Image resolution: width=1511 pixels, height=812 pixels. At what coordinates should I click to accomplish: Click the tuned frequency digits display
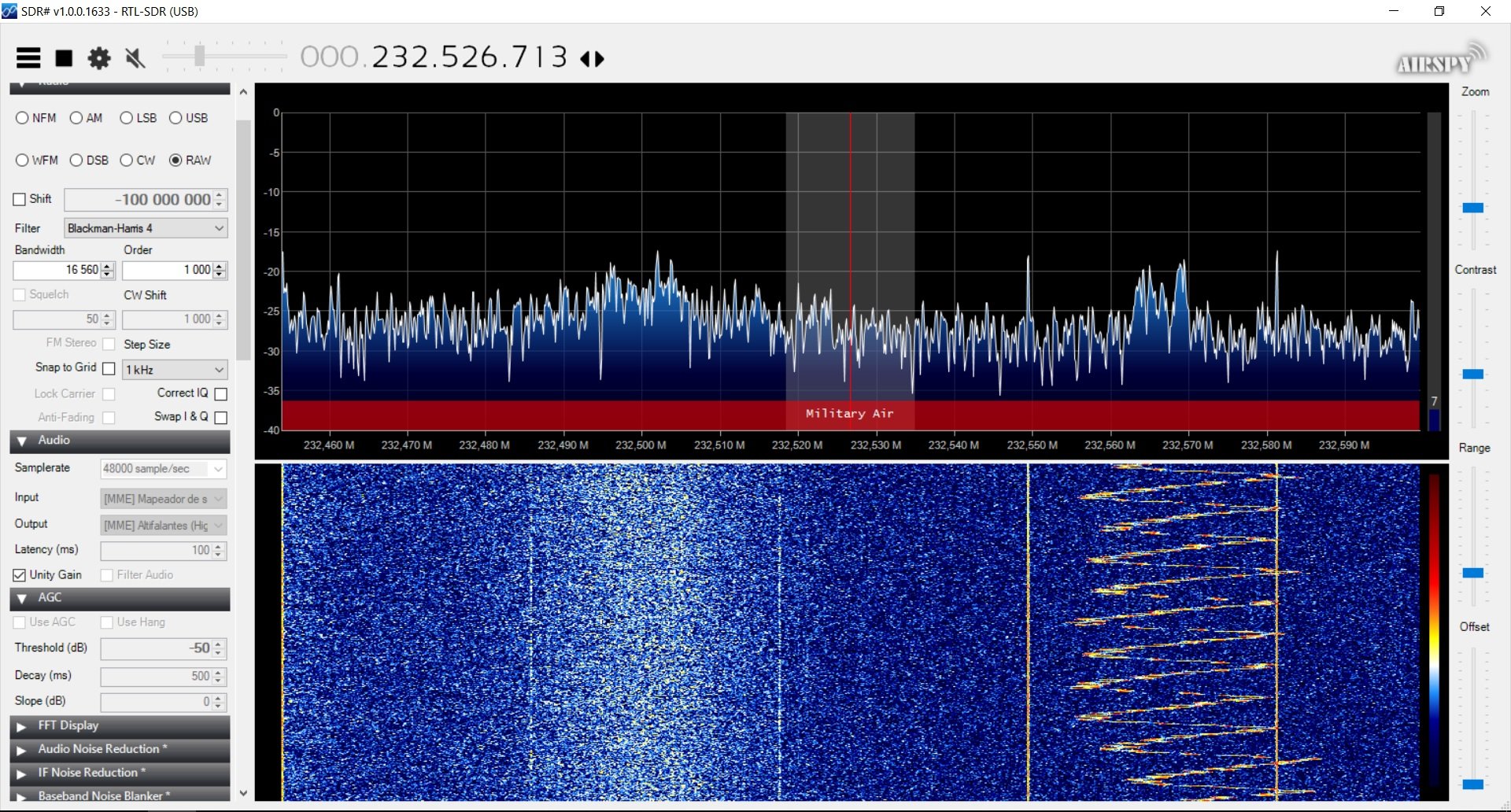(434, 57)
